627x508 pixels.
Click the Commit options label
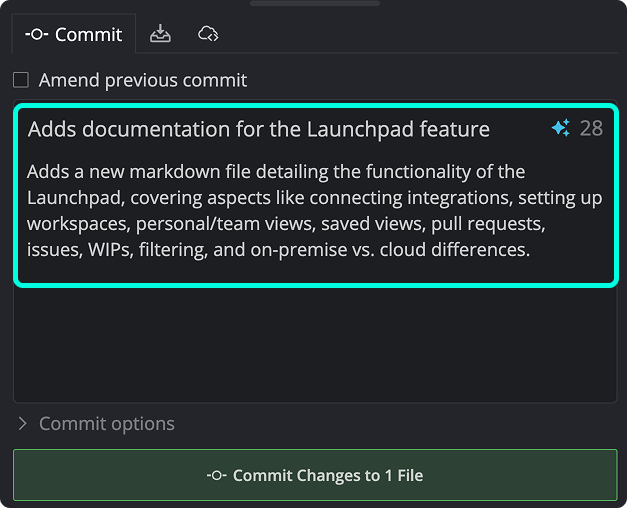(x=107, y=424)
